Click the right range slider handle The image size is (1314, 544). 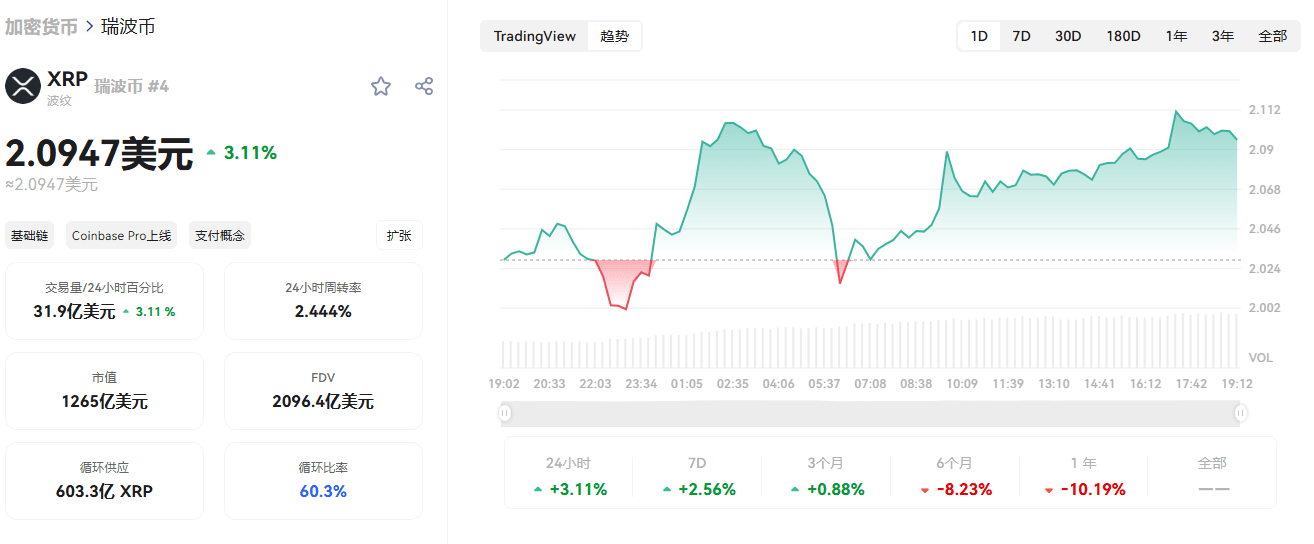1241,412
